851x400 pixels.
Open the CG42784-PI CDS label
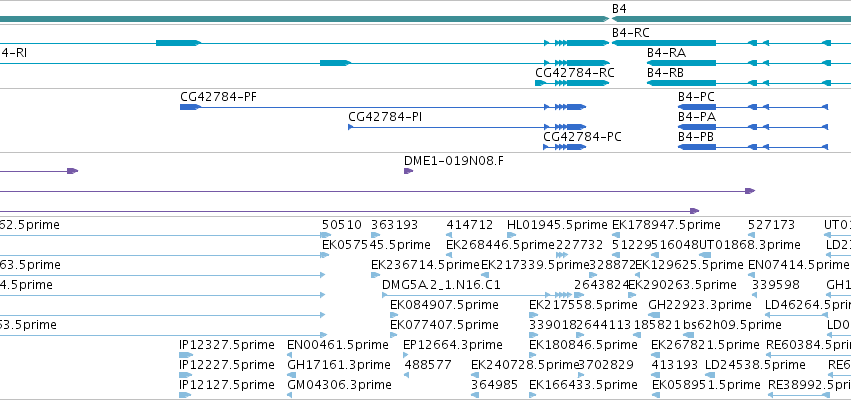coord(385,117)
